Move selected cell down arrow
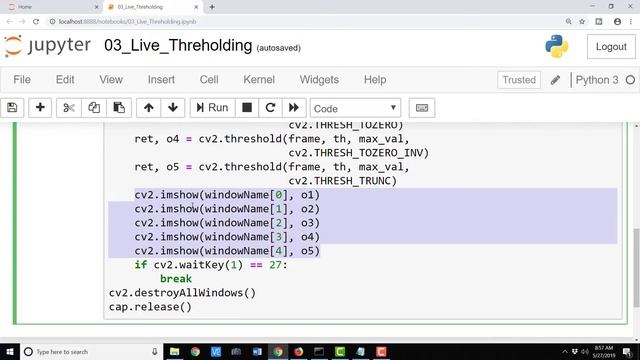Image resolution: width=640 pixels, height=360 pixels. [x=173, y=108]
